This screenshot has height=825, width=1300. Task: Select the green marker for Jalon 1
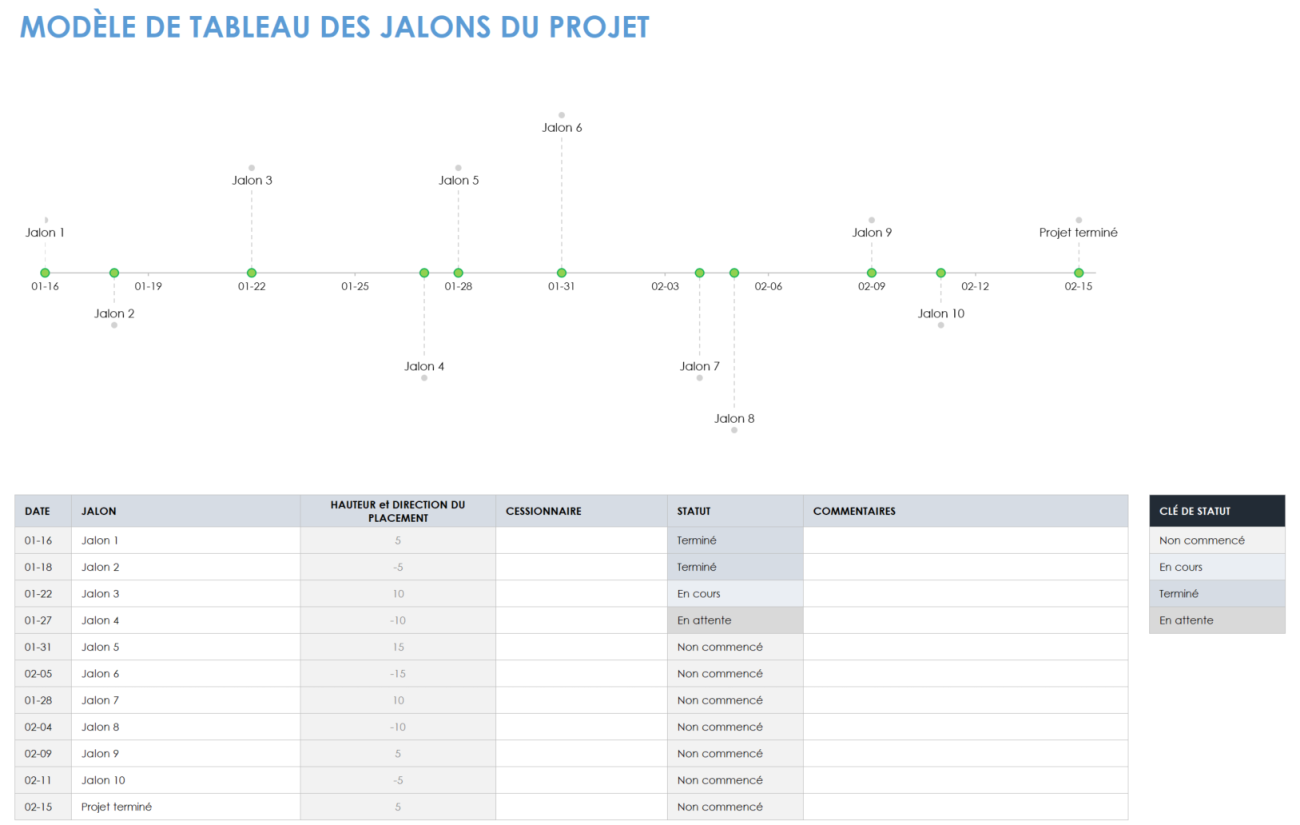[44, 272]
